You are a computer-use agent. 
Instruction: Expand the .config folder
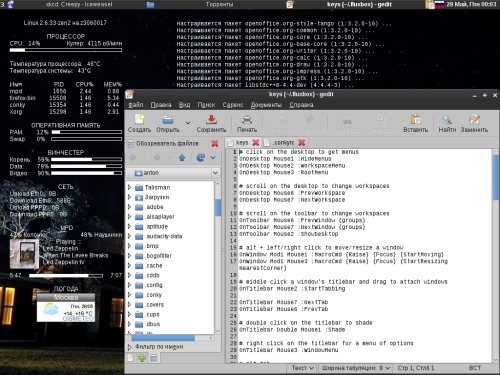(130, 285)
